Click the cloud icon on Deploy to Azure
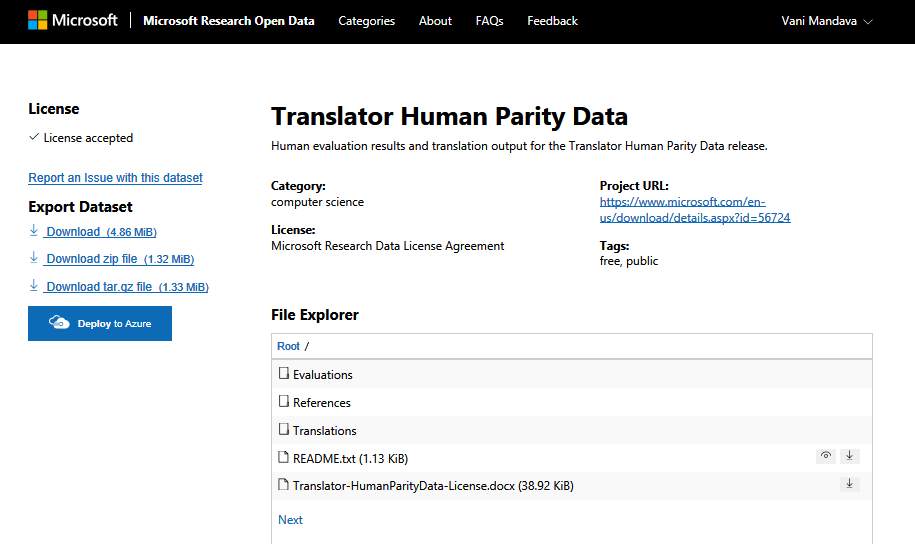 pyautogui.click(x=59, y=323)
